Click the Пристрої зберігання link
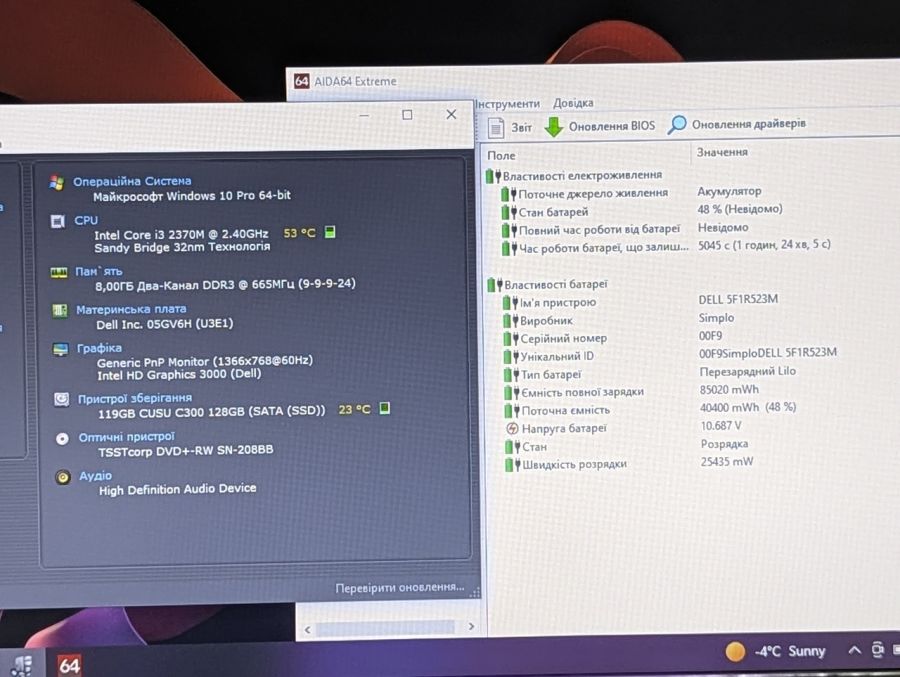Viewport: 900px width, 677px height. point(135,398)
